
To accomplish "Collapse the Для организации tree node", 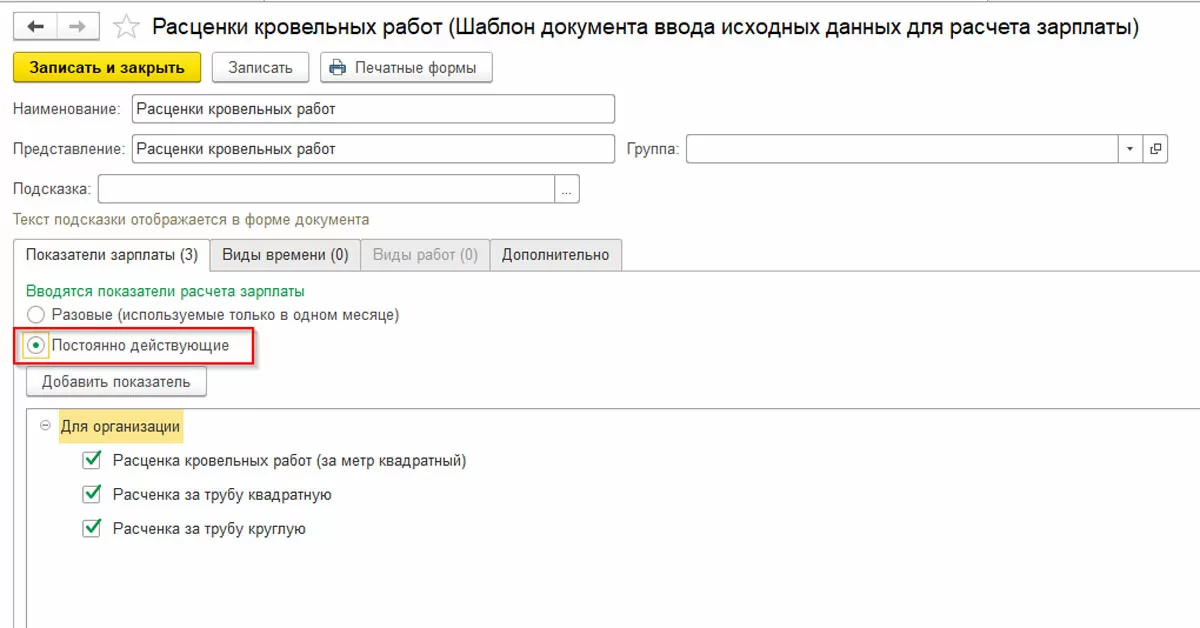I will pyautogui.click(x=44, y=426).
